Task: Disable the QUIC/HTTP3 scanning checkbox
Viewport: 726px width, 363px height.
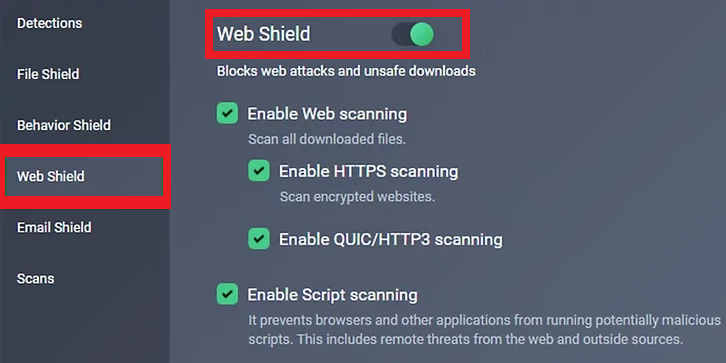Action: click(x=259, y=239)
